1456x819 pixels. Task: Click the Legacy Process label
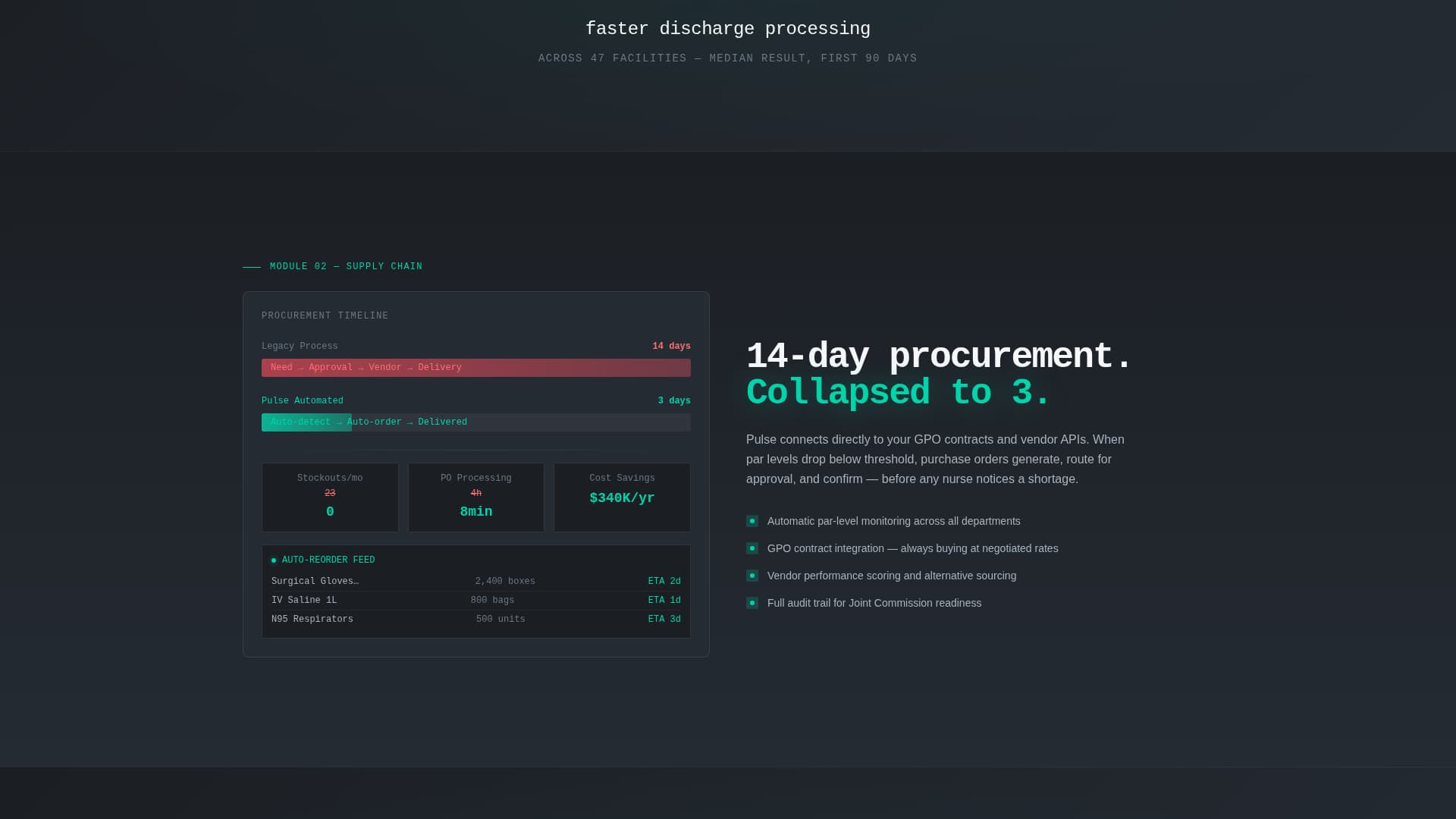pos(300,347)
